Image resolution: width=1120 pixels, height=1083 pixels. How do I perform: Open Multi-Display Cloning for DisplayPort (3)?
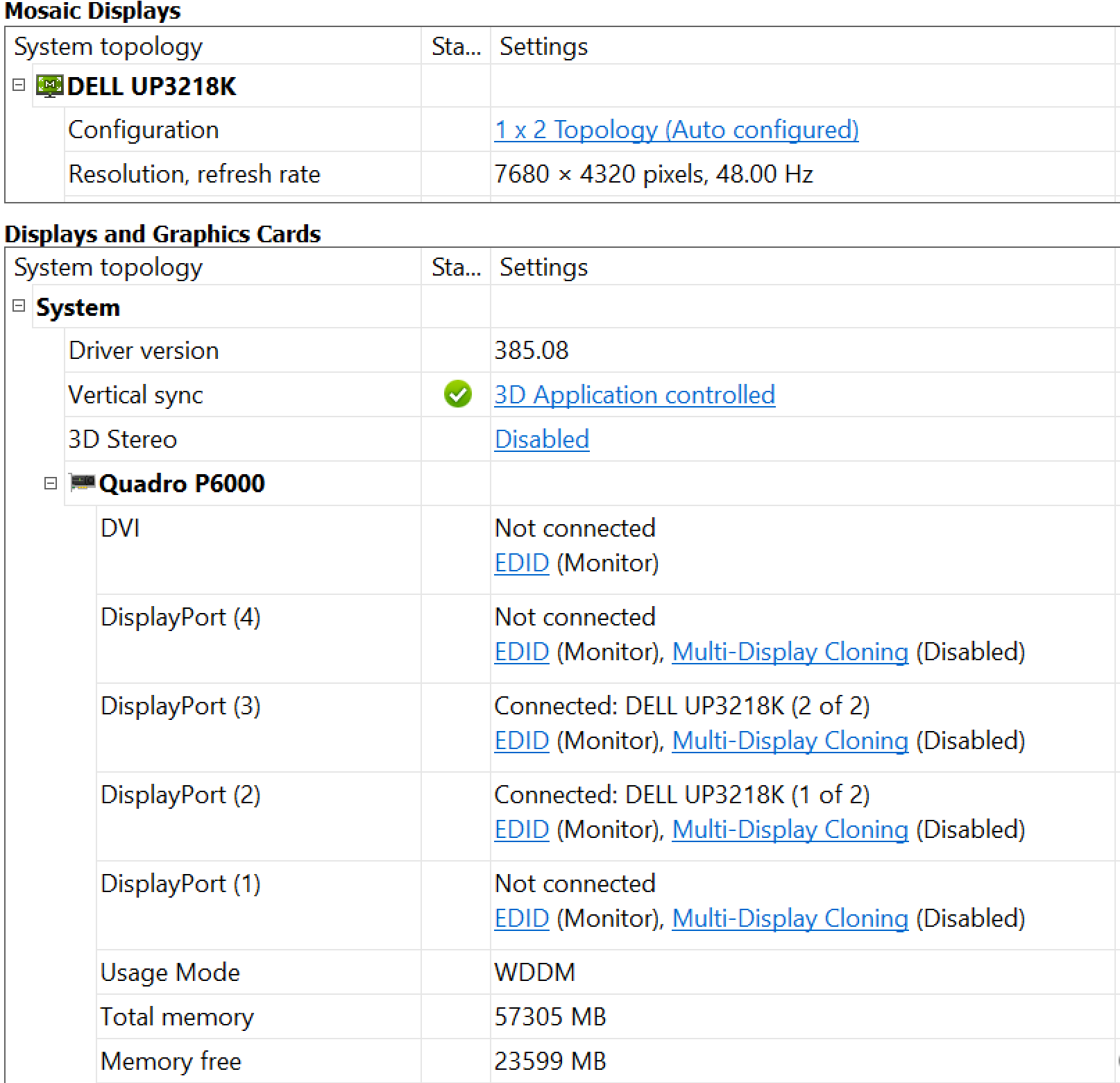pos(790,741)
